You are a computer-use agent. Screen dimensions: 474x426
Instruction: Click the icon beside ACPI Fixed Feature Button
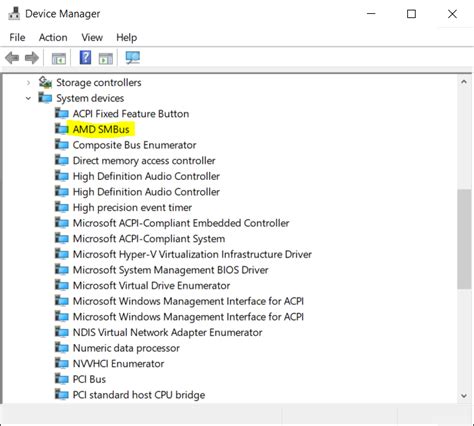(62, 114)
